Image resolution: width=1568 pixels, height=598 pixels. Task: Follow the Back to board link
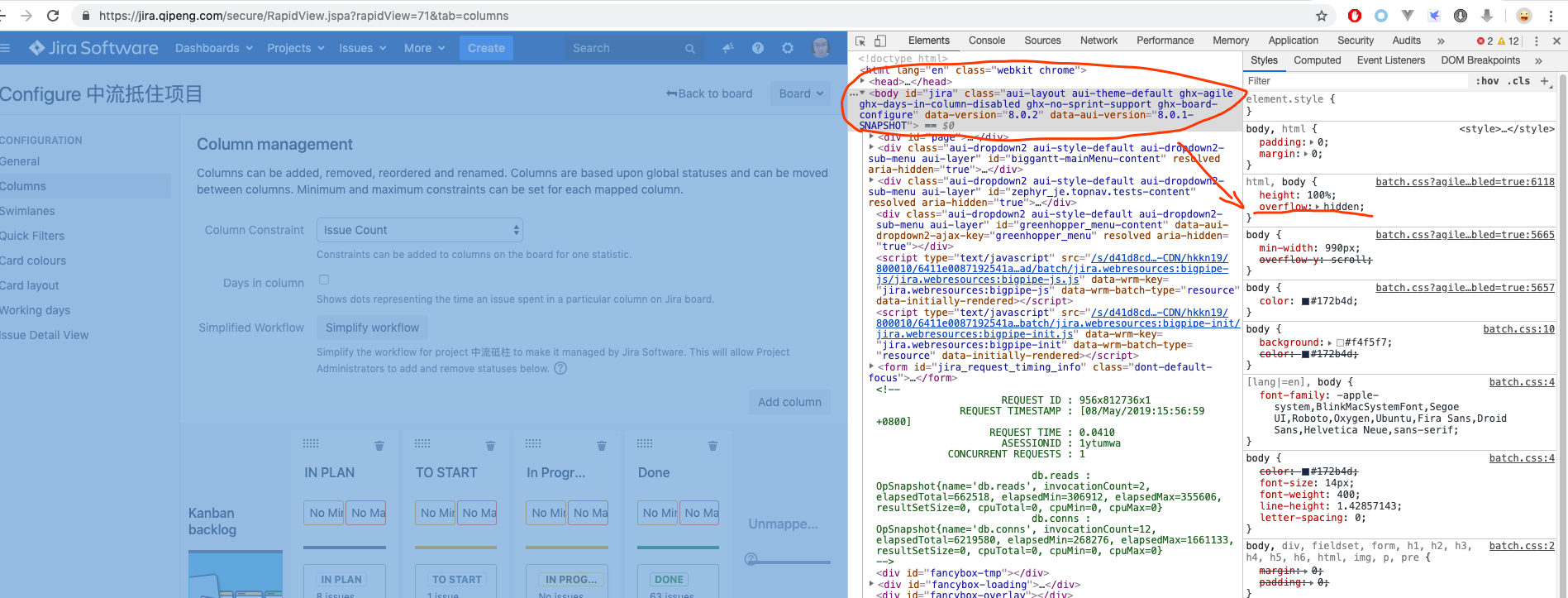point(709,93)
